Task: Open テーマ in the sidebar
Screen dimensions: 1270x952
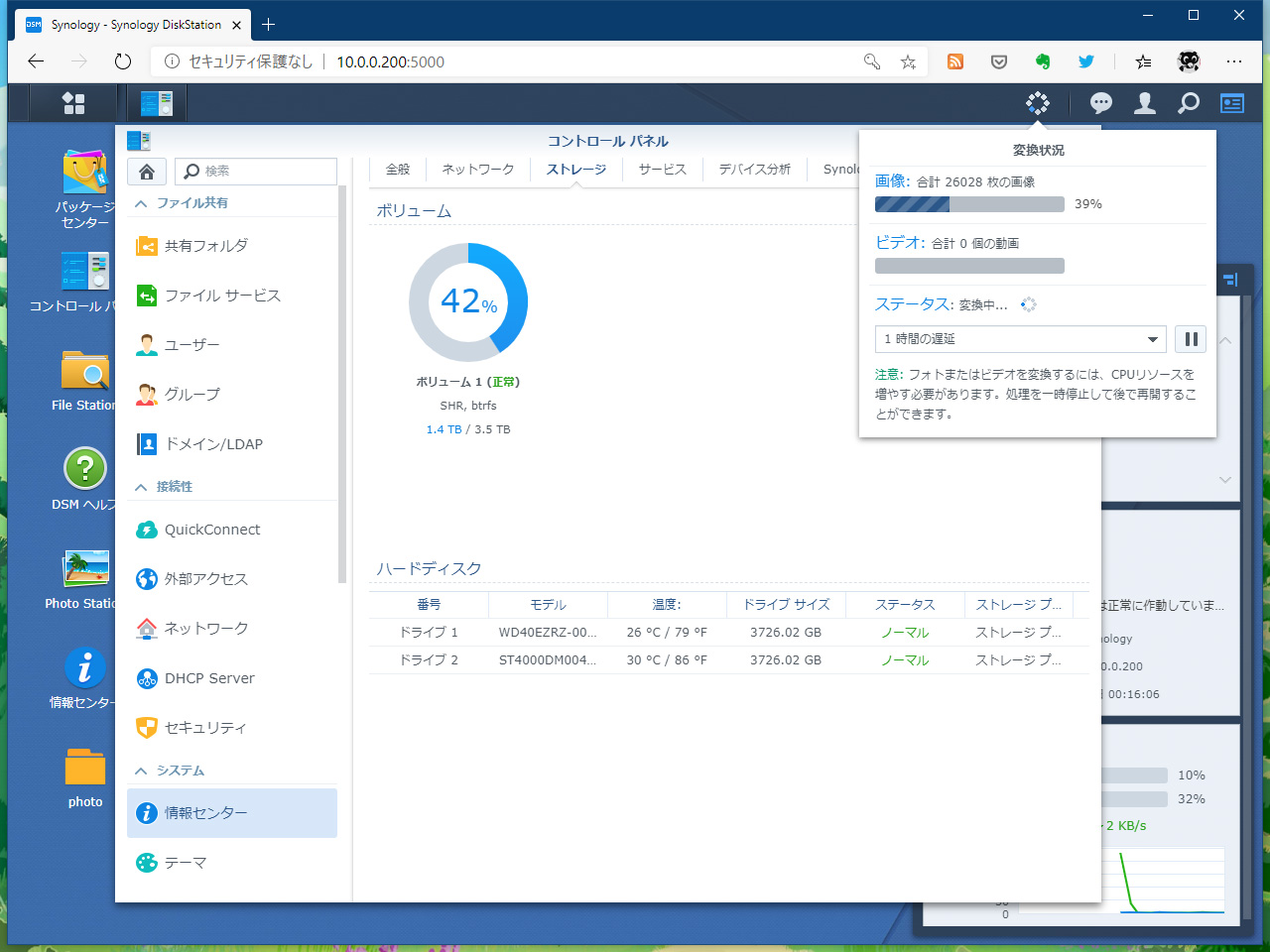Action: click(232, 863)
